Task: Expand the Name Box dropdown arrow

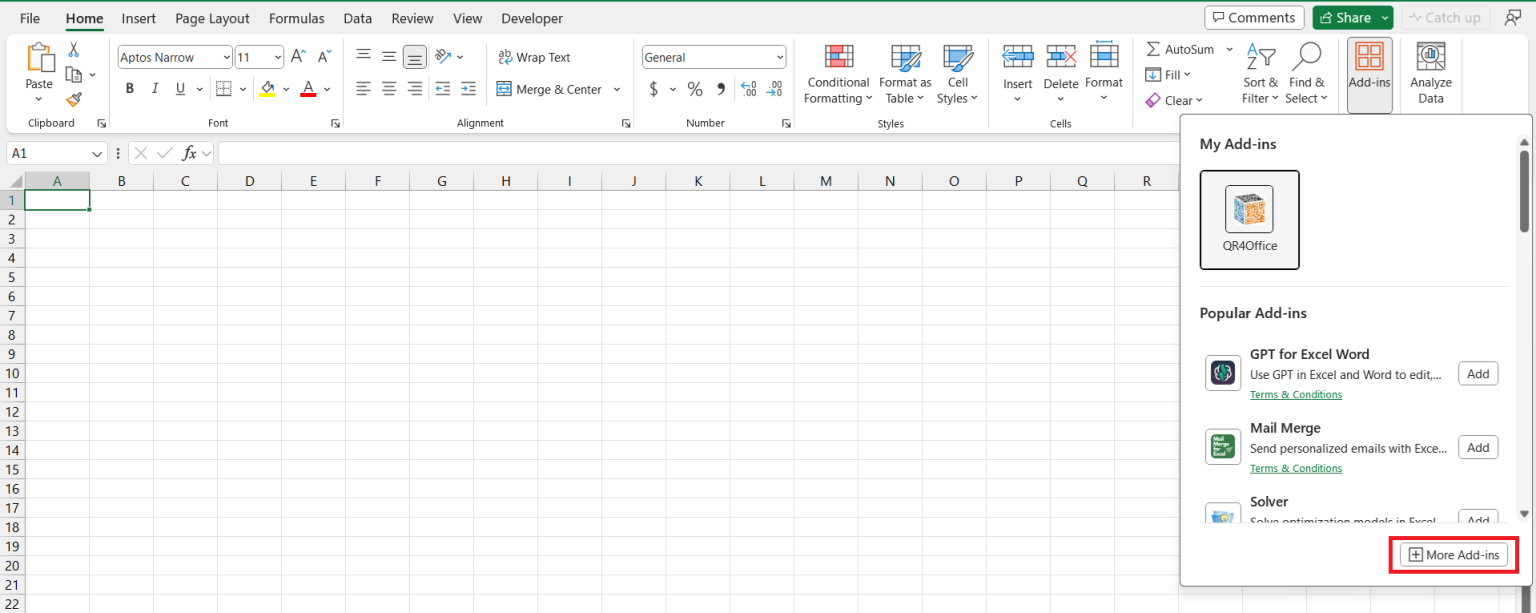Action: [98, 153]
